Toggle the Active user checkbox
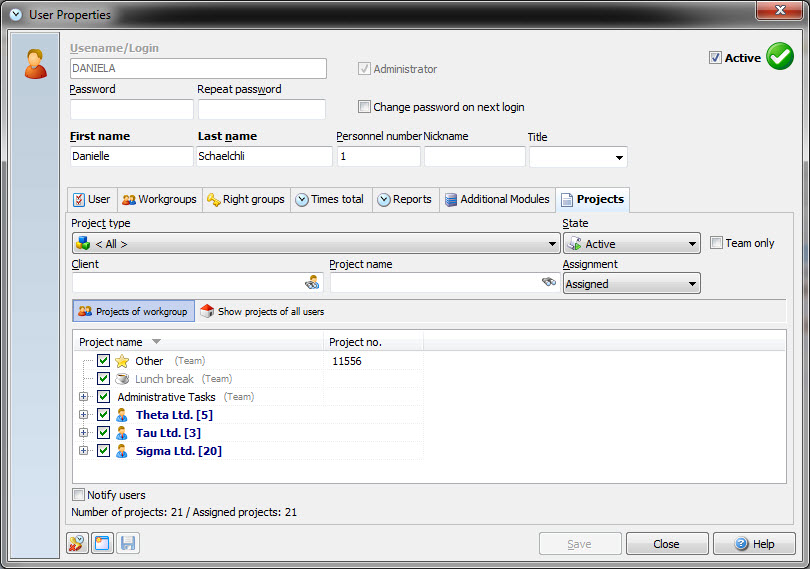Screen dimensions: 810x569 click(715, 57)
